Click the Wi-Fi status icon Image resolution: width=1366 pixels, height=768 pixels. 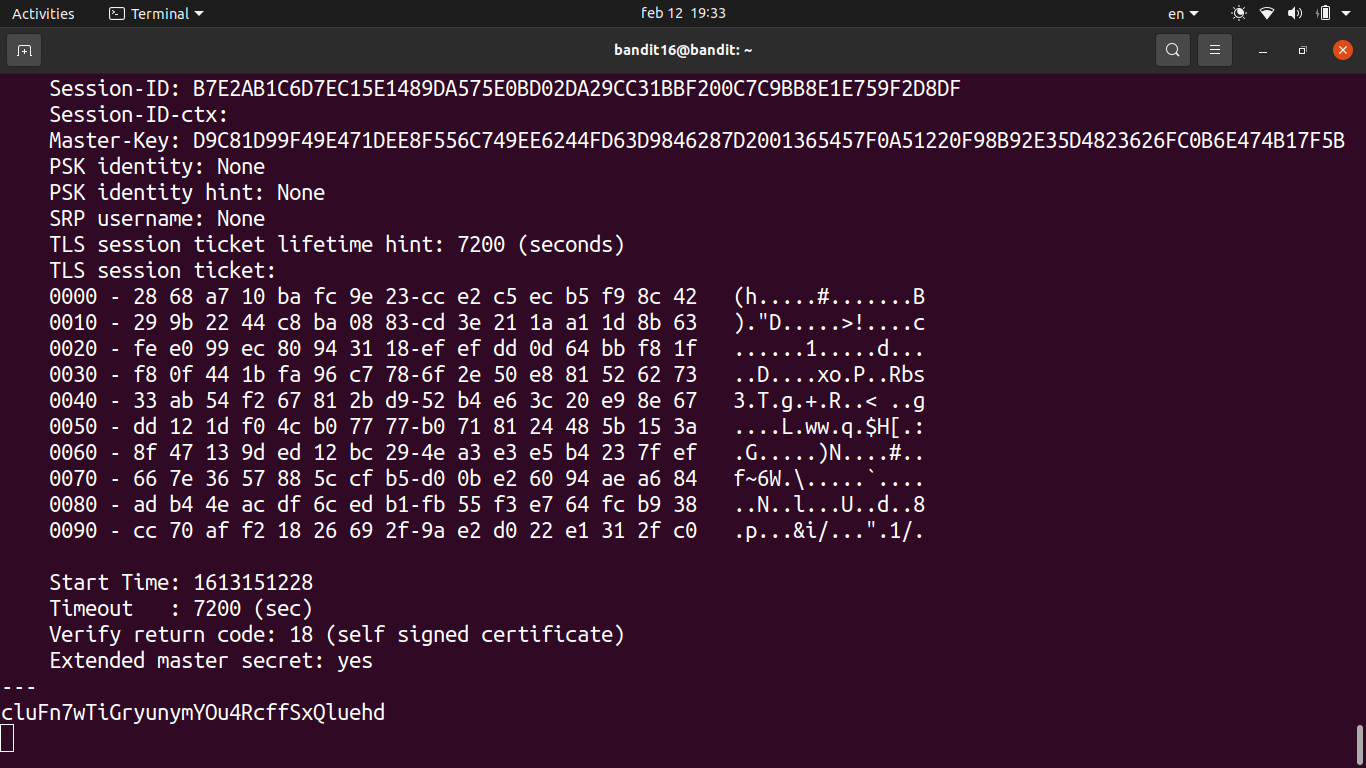point(1267,14)
